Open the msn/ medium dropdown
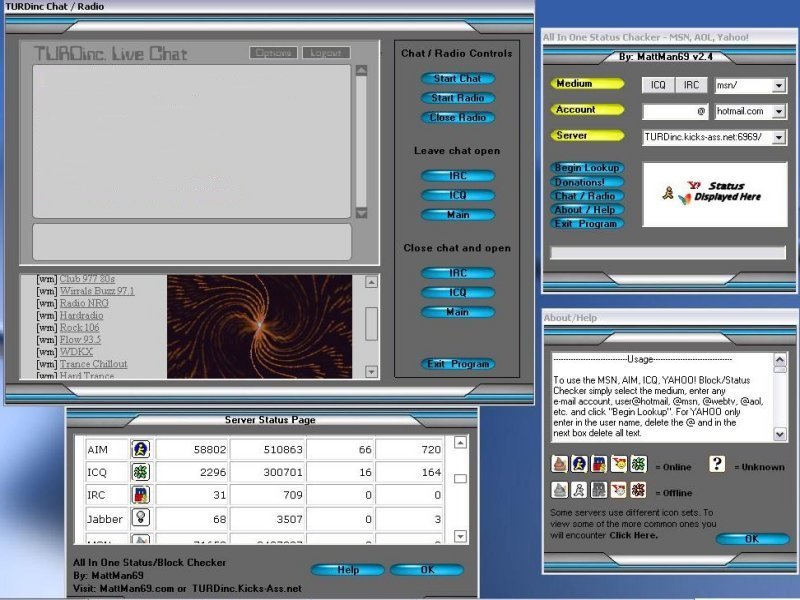The image size is (800, 600). 779,86
